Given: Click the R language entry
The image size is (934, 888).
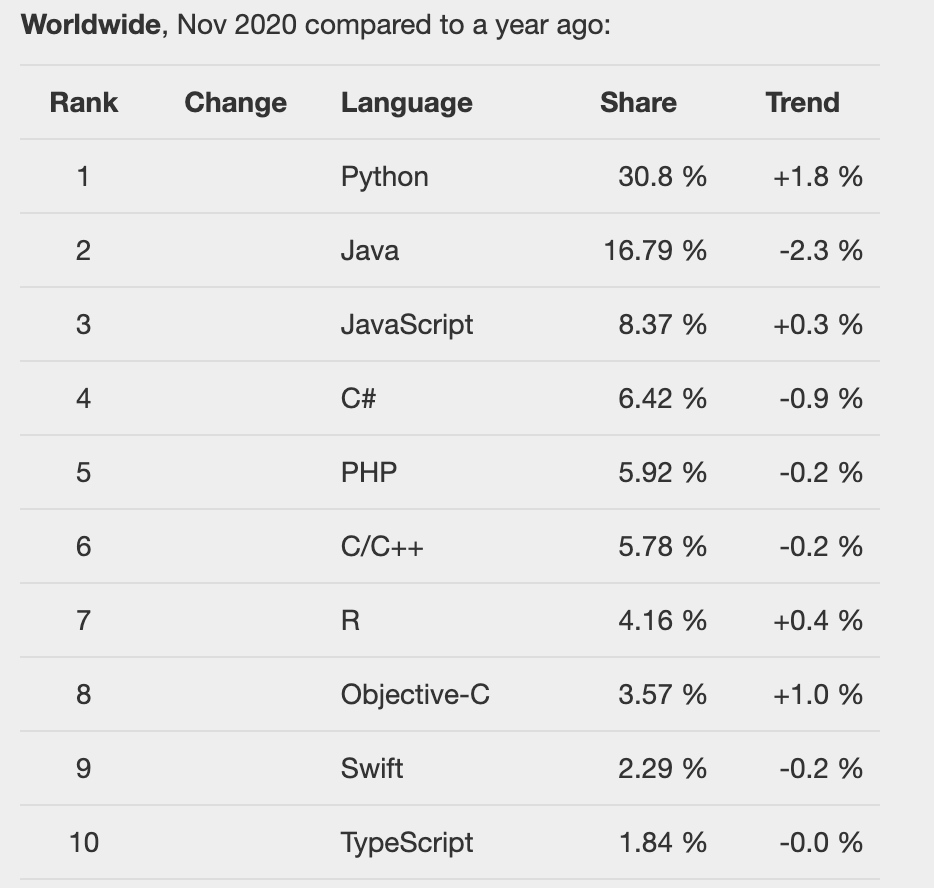Looking at the screenshot, I should (350, 620).
